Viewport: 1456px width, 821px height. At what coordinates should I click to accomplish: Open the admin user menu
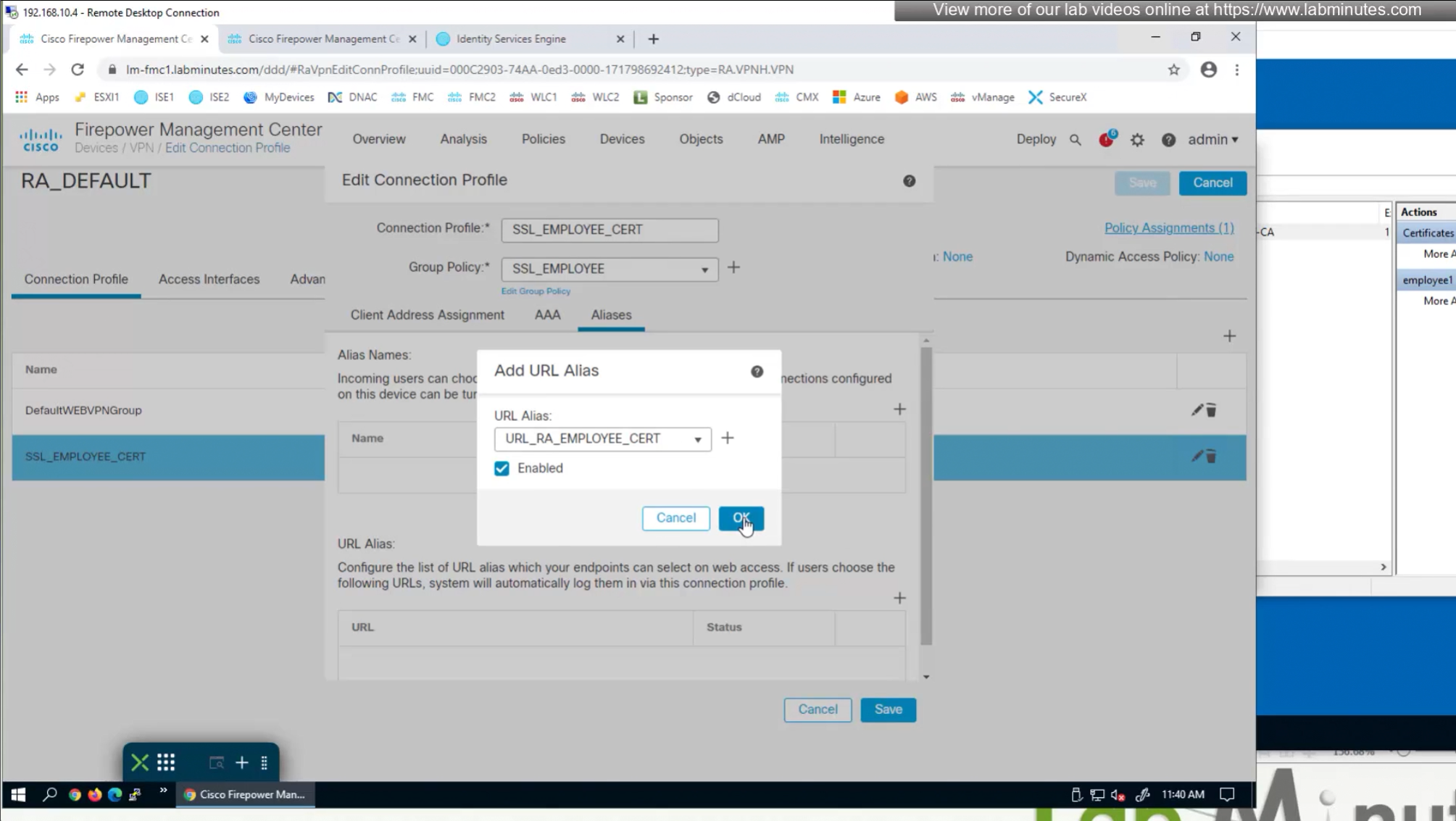pyautogui.click(x=1212, y=140)
